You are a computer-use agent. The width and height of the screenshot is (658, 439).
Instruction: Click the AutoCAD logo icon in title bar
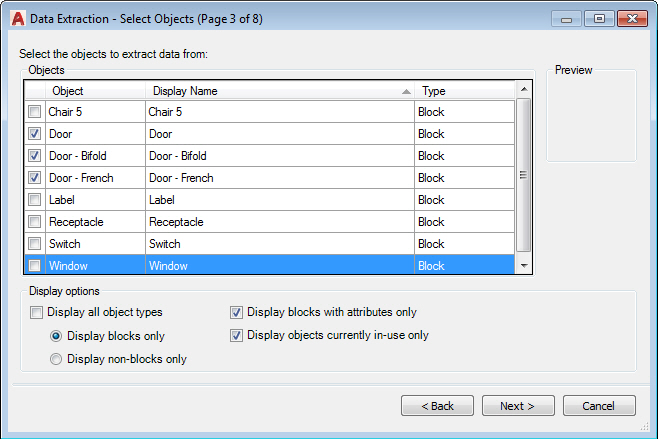point(18,19)
